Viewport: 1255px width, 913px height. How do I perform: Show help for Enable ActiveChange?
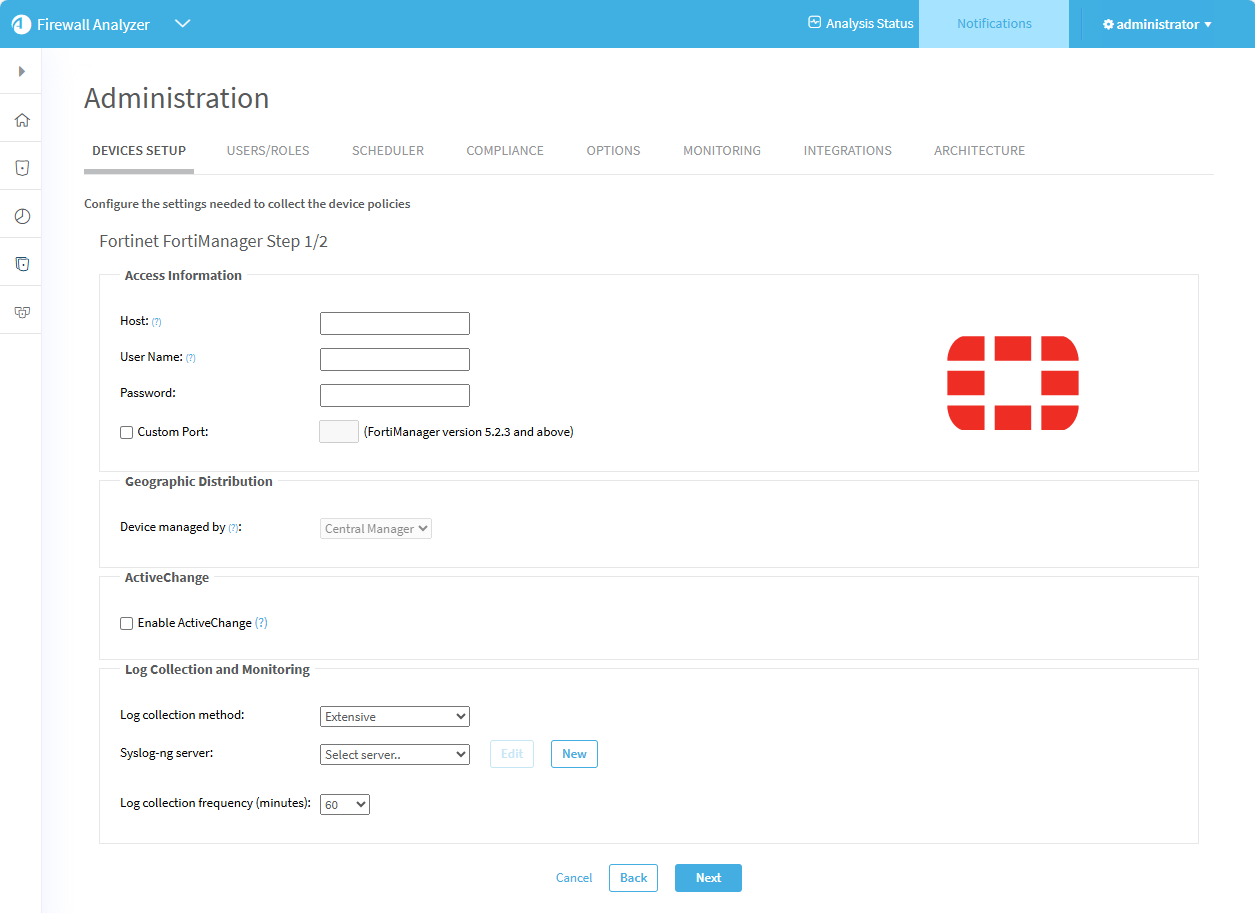click(261, 623)
